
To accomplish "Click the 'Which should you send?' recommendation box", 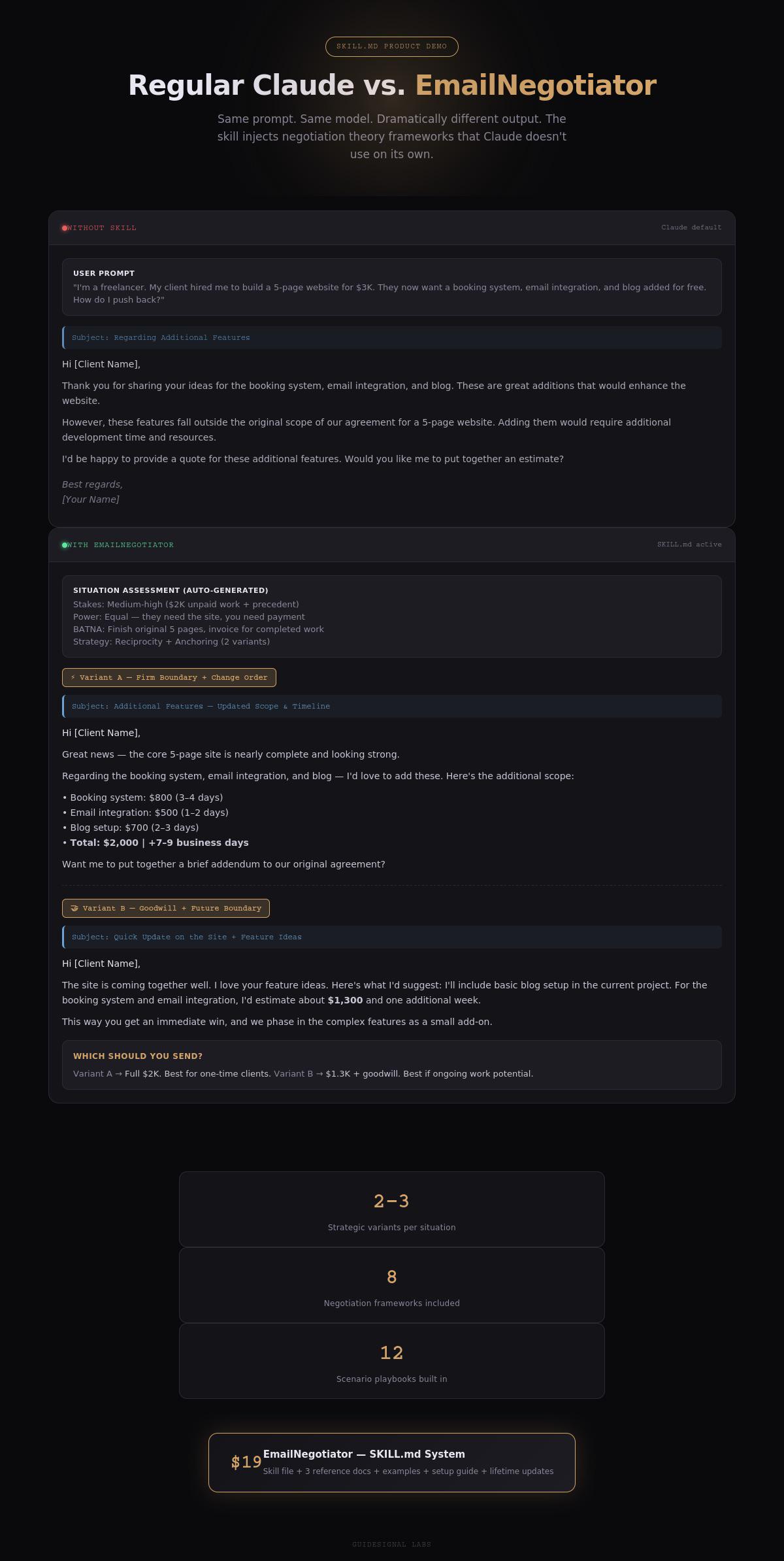I will [392, 1065].
